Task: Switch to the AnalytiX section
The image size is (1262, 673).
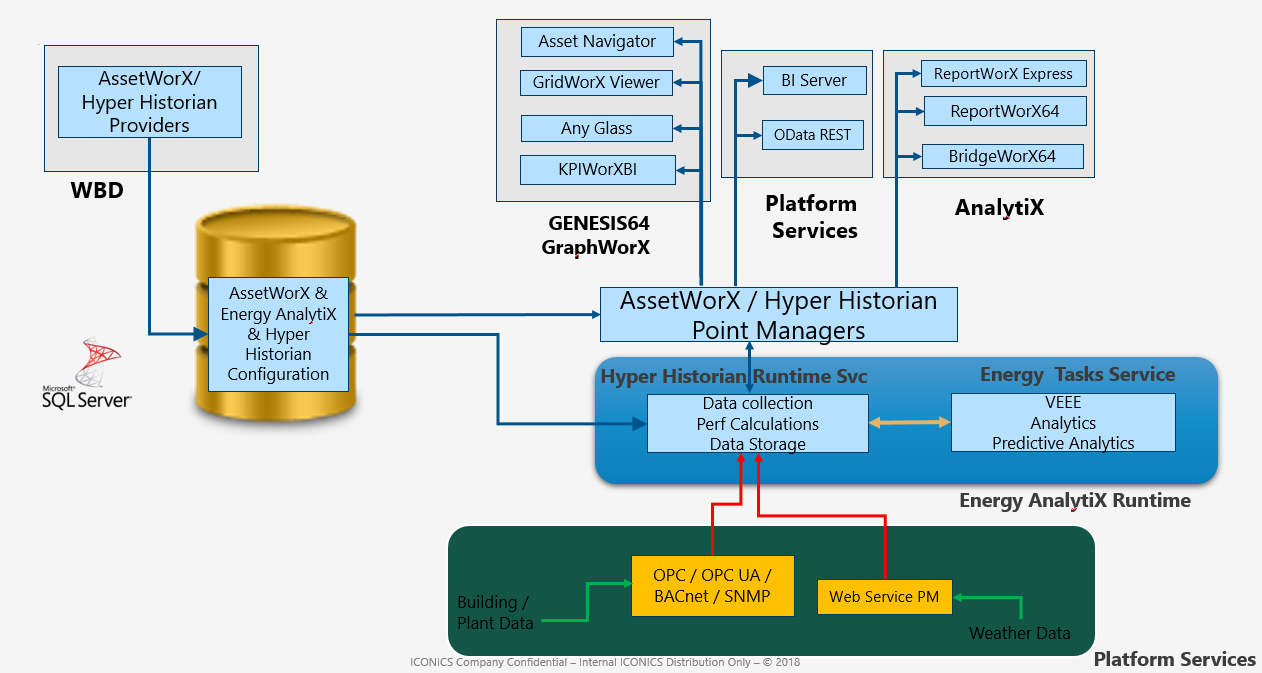Action: point(1000,207)
